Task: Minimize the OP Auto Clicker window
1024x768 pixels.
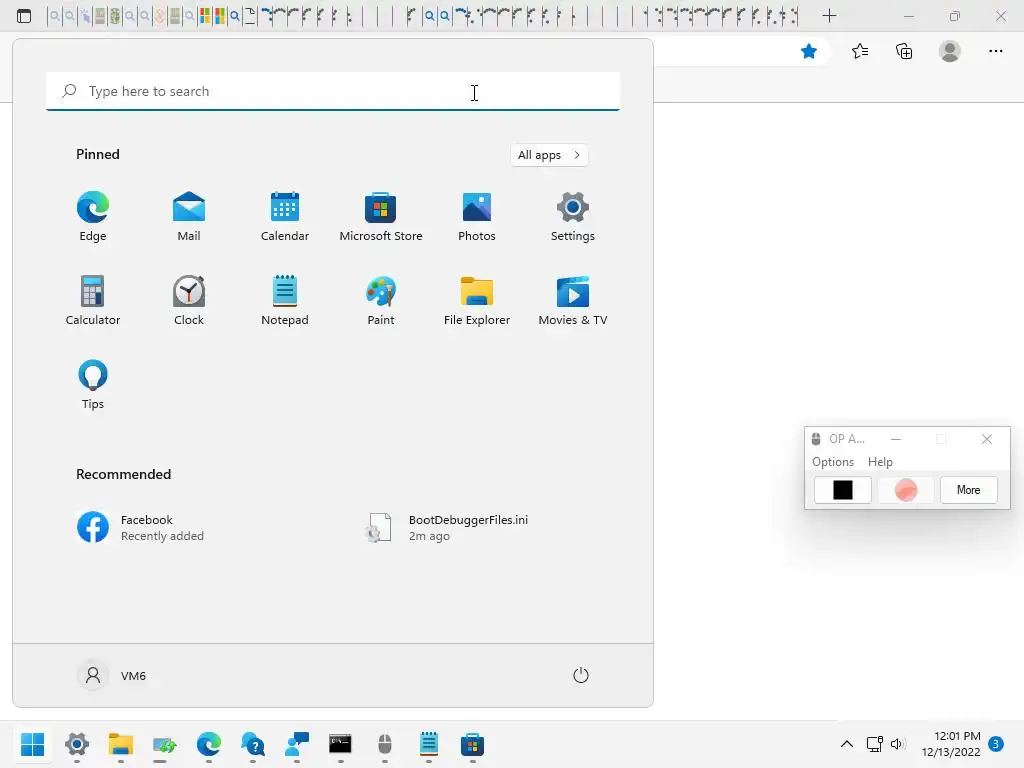Action: (x=896, y=439)
